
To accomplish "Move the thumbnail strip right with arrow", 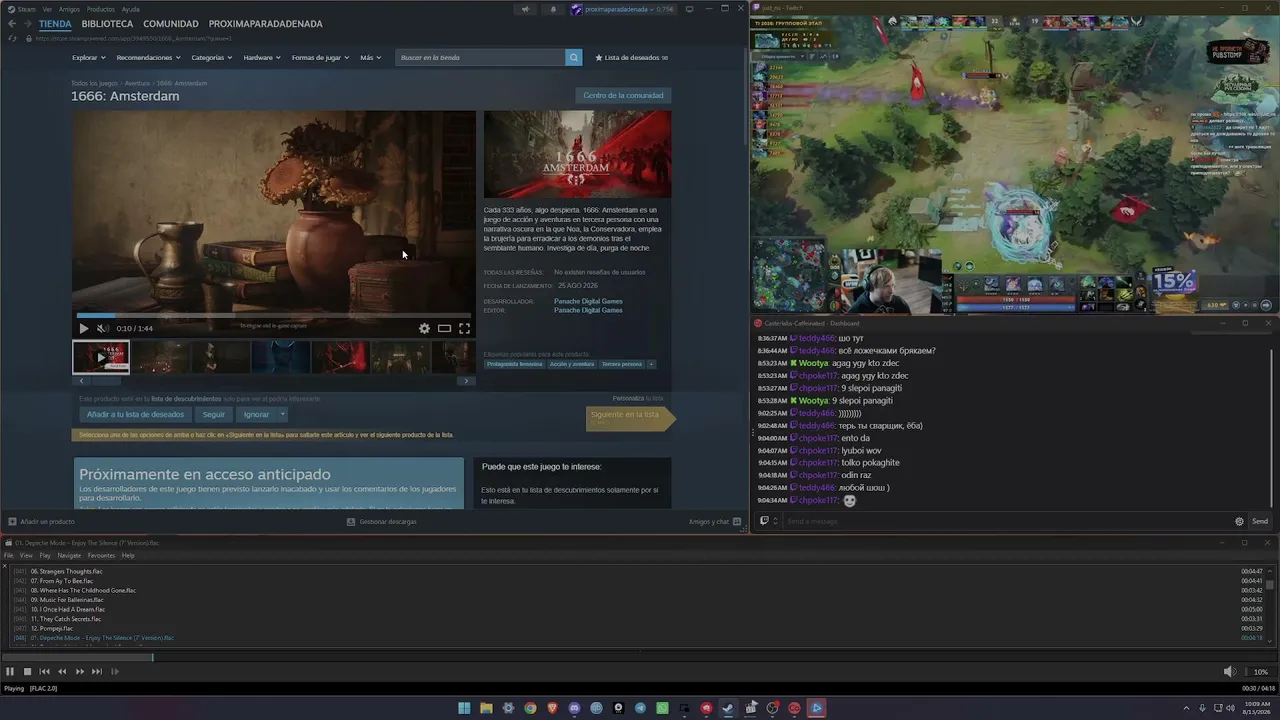I will (x=466, y=381).
